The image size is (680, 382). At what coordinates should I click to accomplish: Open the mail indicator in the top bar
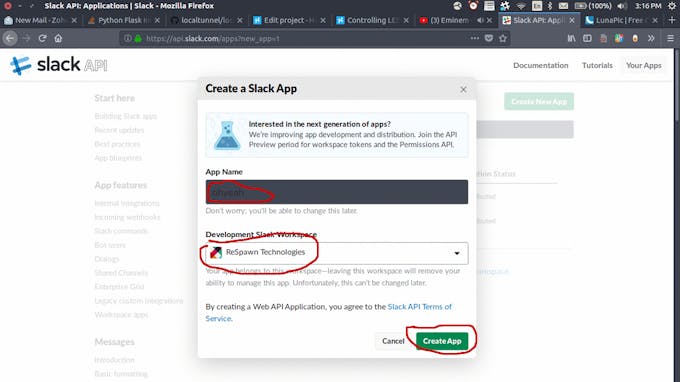[x=563, y=6]
